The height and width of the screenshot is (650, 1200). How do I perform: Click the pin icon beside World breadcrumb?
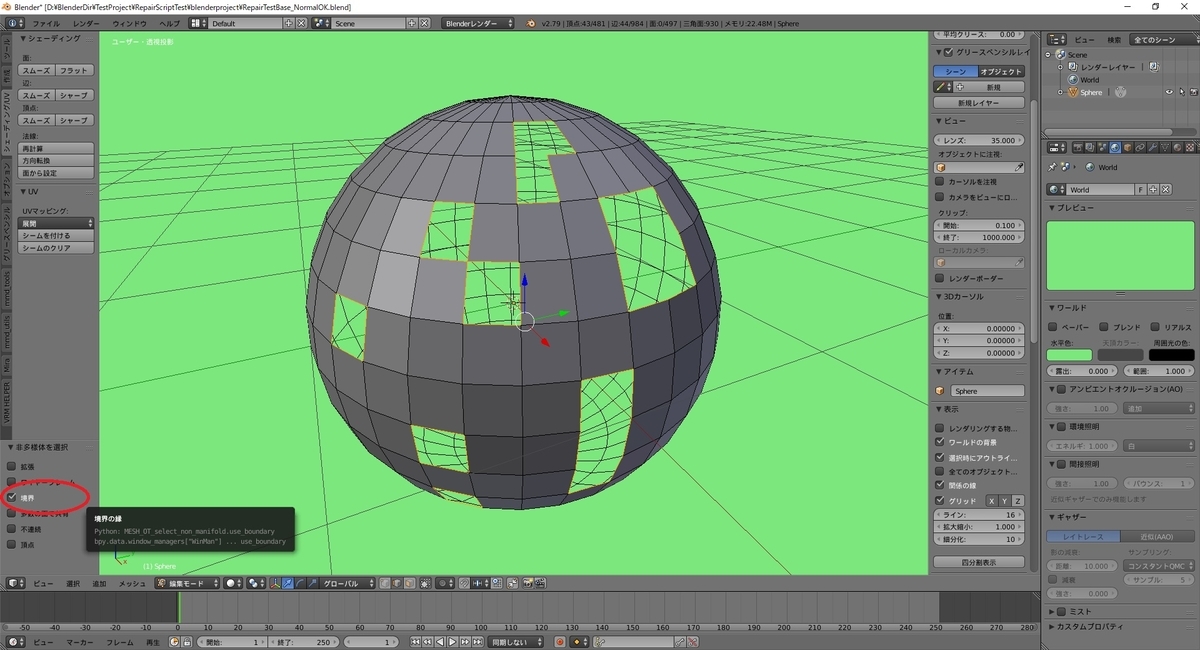click(1052, 167)
